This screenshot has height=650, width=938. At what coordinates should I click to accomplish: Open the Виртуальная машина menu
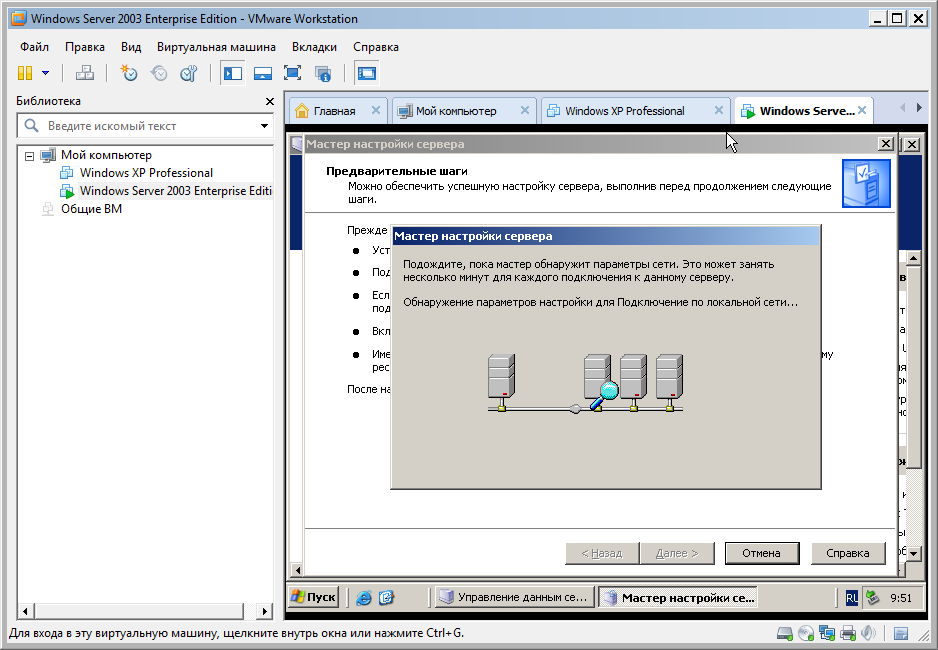[216, 47]
